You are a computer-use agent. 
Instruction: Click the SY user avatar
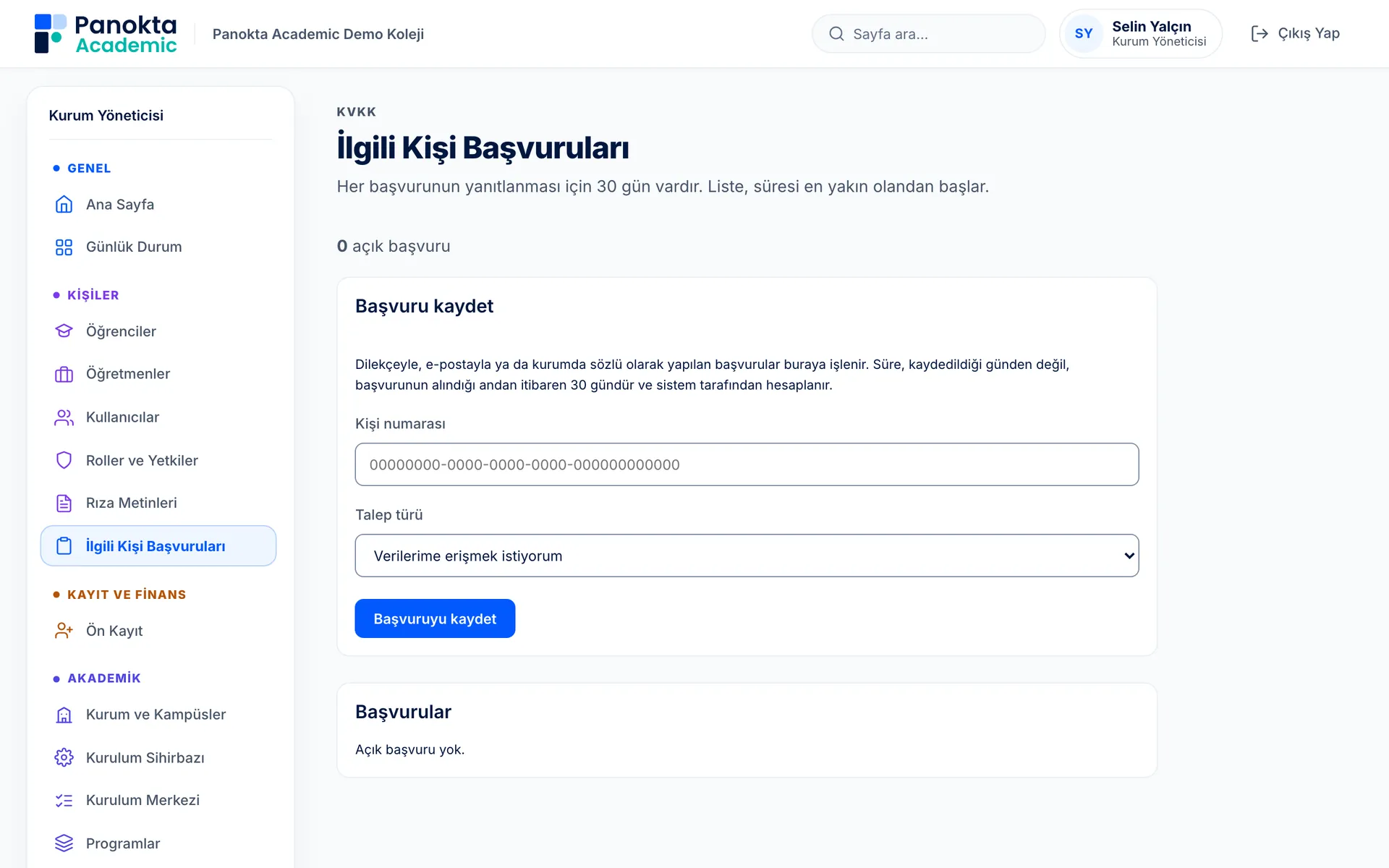1084,34
